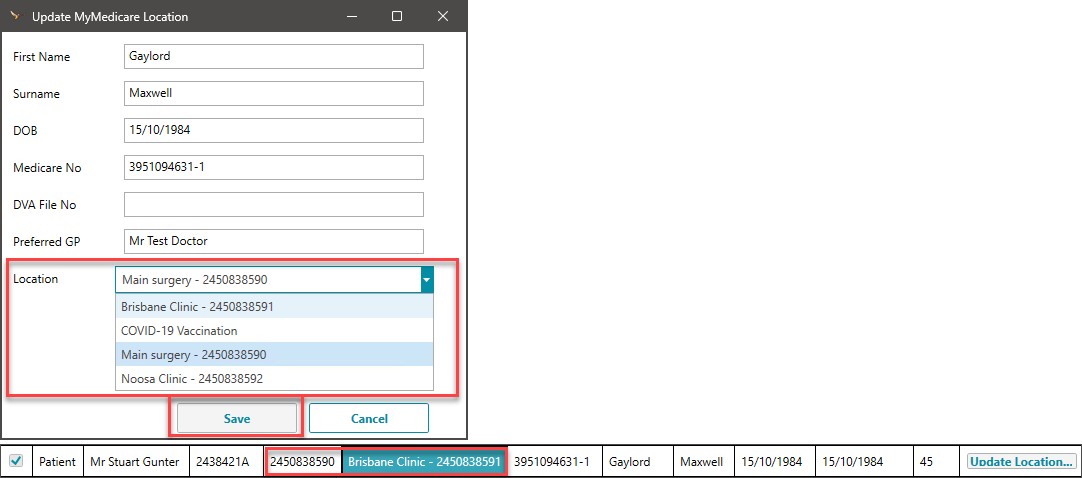Tick the checkbox in the patient row
The image size is (1082, 478).
16,461
